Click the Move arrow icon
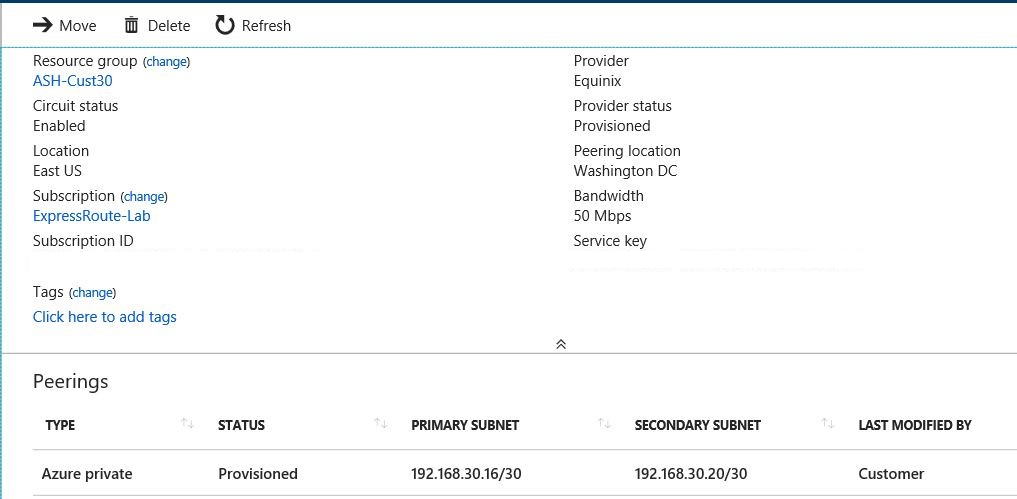Image resolution: width=1017 pixels, height=499 pixels. pyautogui.click(x=43, y=25)
